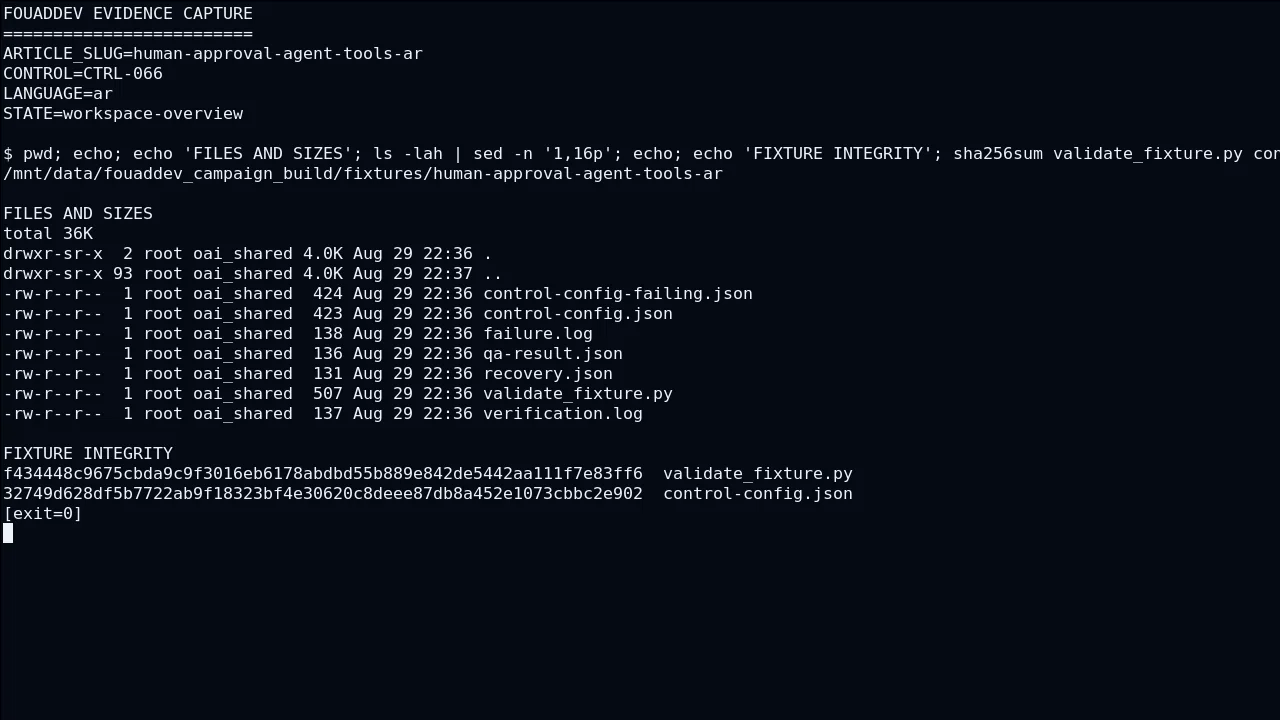Click the failure.log filename
The image size is (1280, 720).
pos(538,333)
